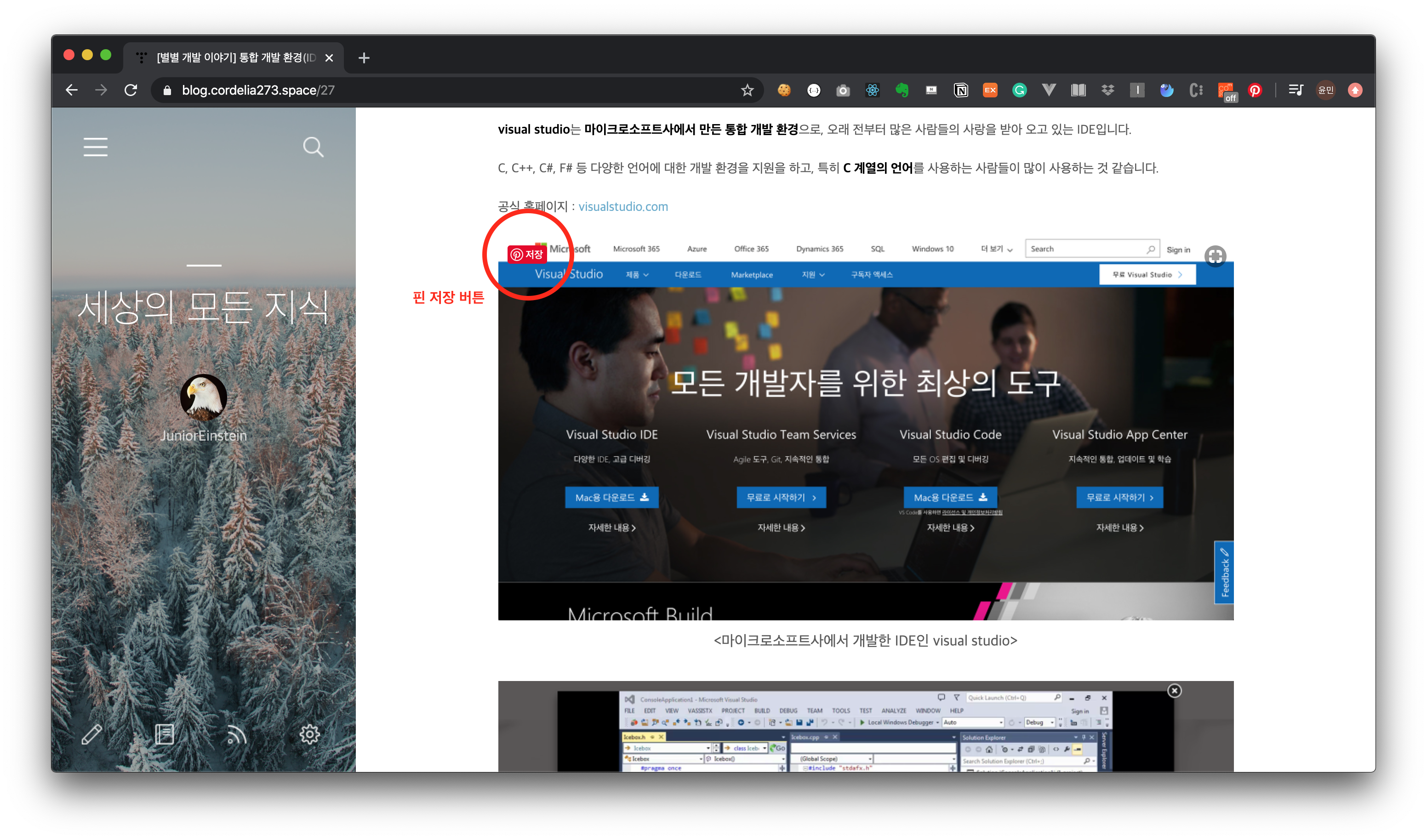Open the blog RSS feed icon
This screenshot has width=1427, height=840.
click(x=237, y=734)
